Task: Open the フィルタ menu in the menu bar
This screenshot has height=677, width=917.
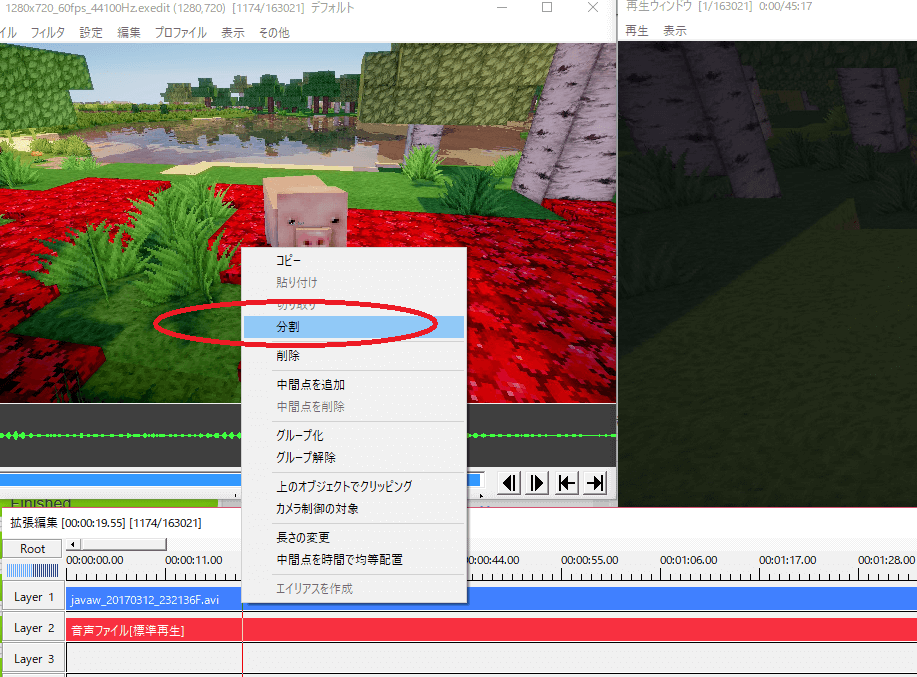Action: coord(47,33)
